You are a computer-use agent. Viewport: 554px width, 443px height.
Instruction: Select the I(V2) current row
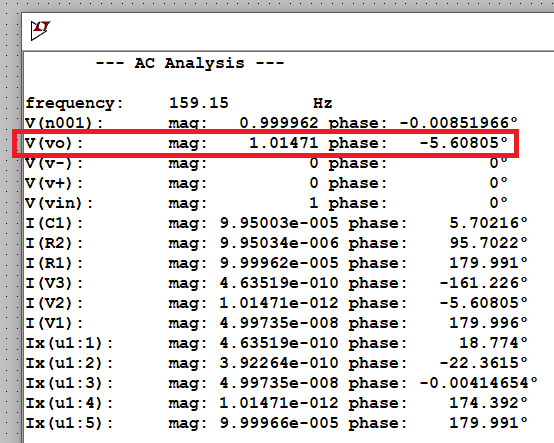tap(276, 303)
